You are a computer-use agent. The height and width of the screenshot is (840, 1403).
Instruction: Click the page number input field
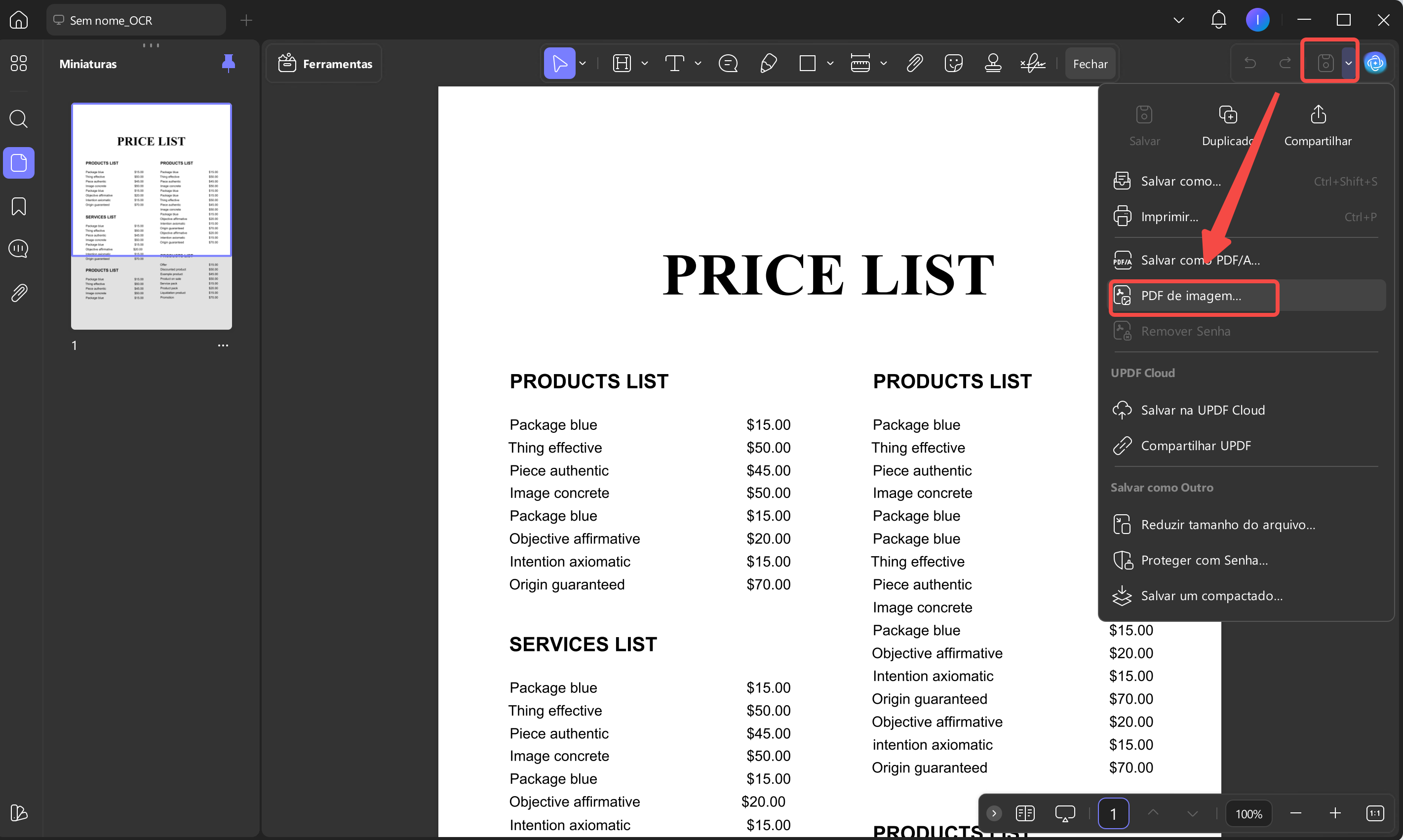tap(1113, 813)
